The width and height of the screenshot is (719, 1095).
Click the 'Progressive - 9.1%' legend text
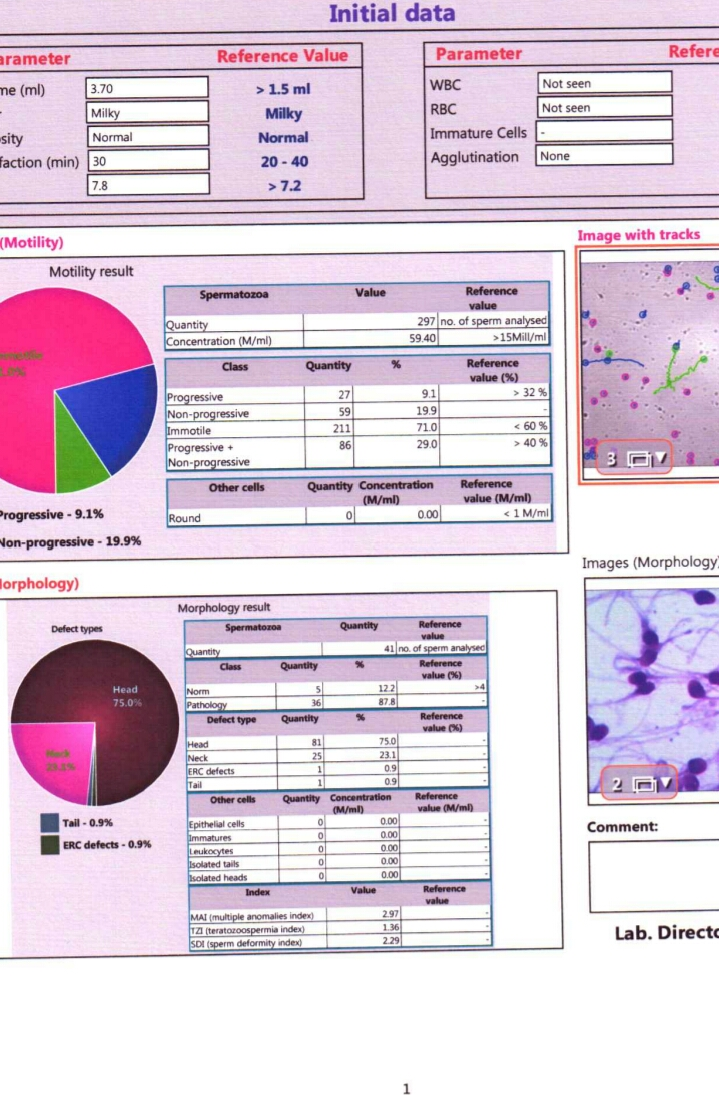52,515
